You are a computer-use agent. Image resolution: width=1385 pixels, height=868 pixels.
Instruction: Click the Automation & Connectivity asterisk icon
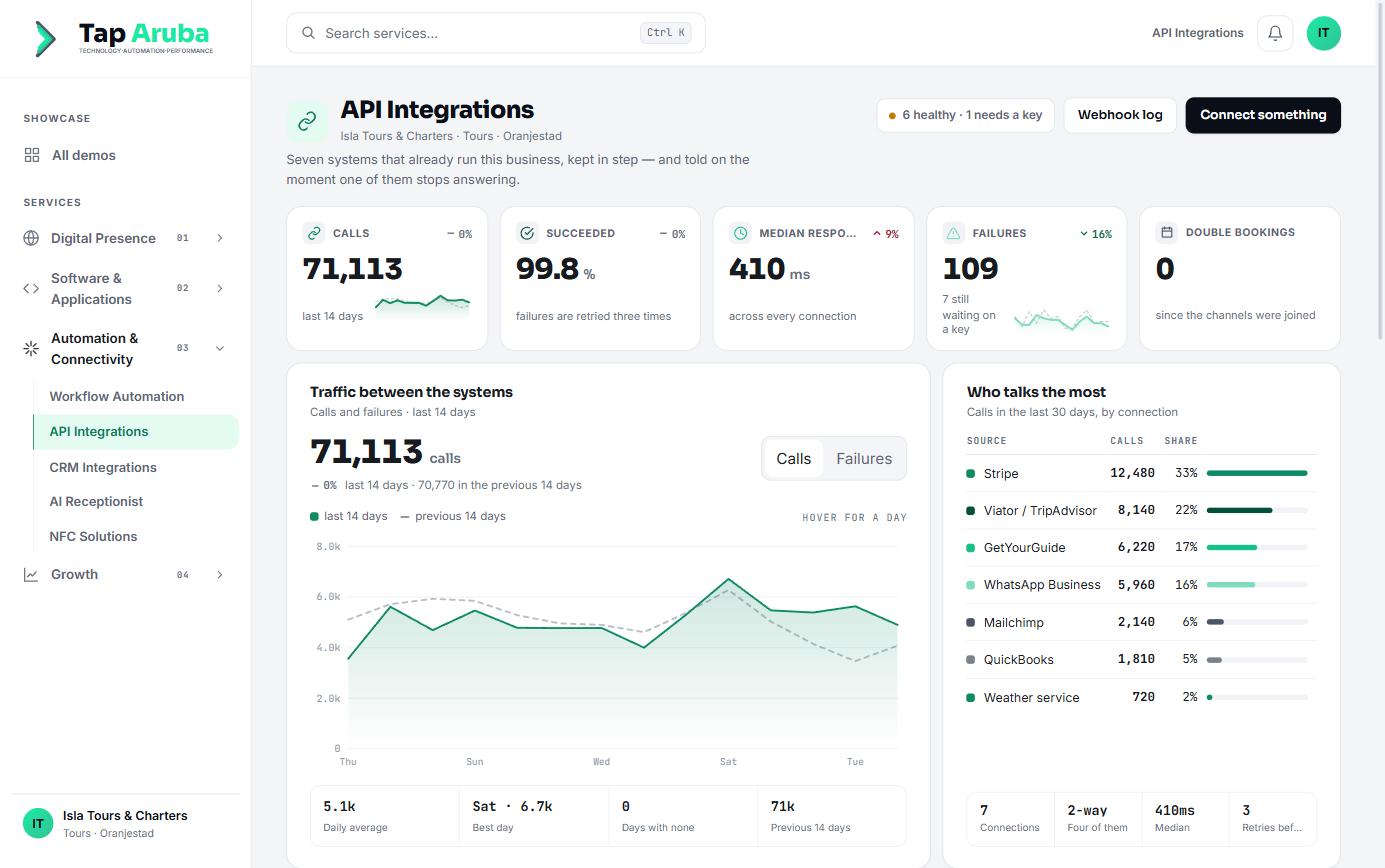click(x=31, y=348)
